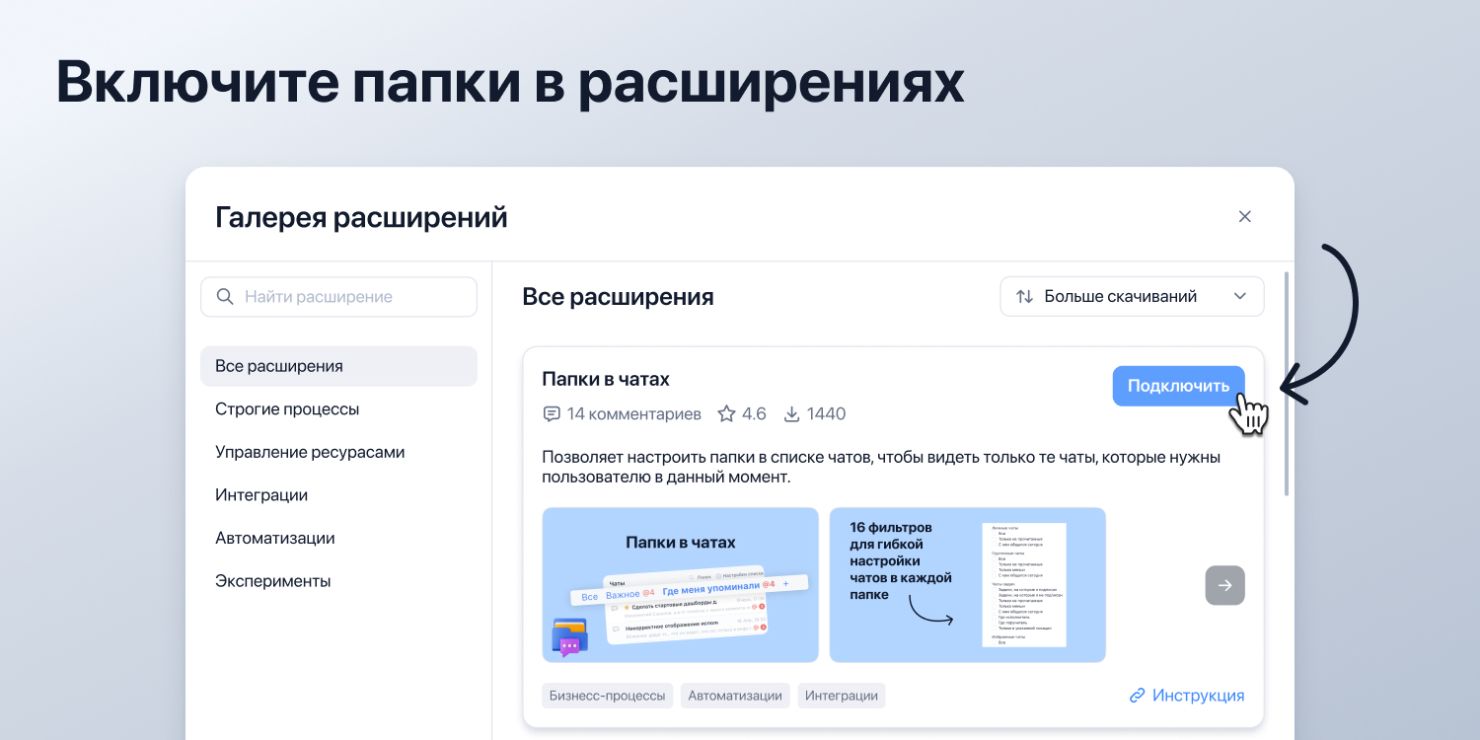Viewport: 1480px width, 740px height.
Task: Show next screenshot with arrow button
Action: click(1225, 585)
